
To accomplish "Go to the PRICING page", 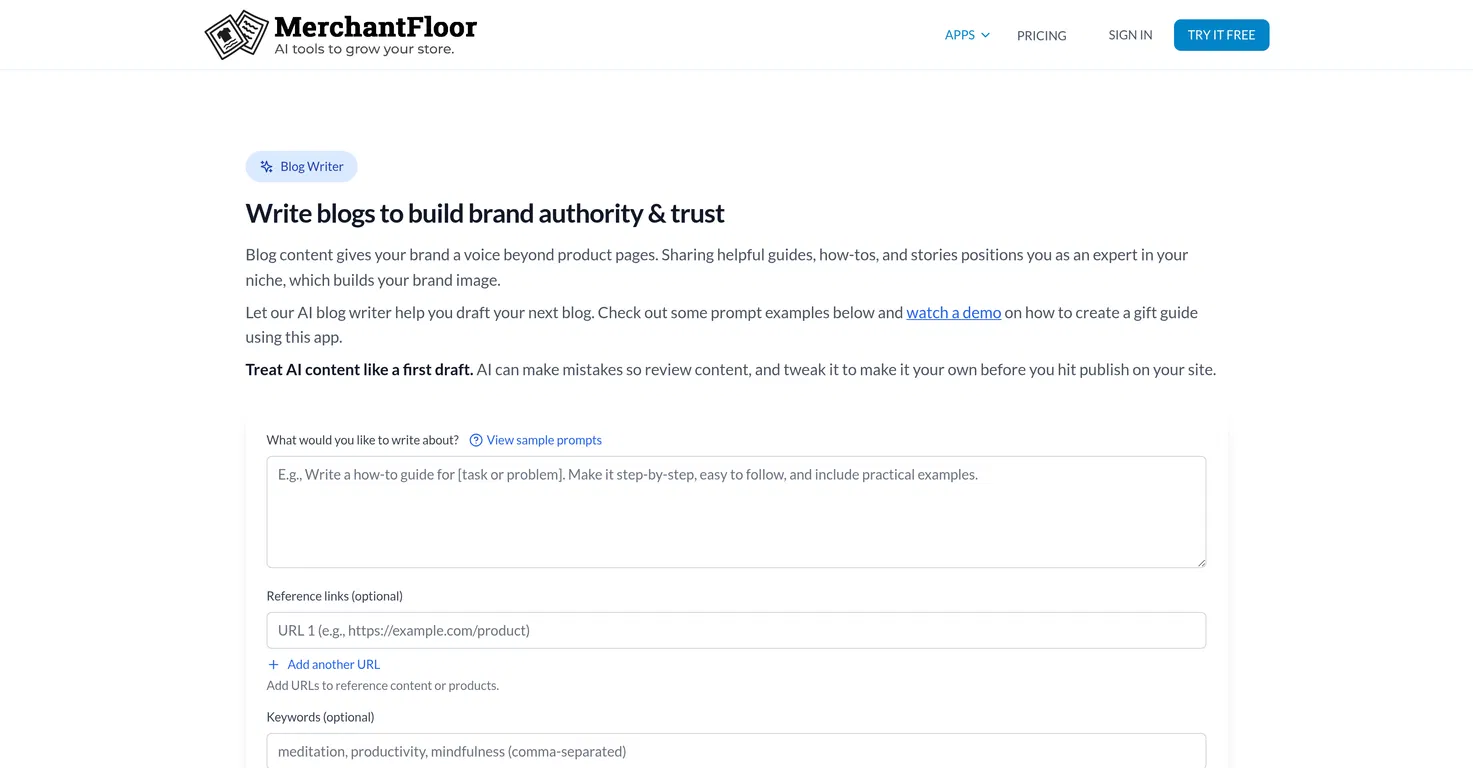I will pyautogui.click(x=1041, y=35).
